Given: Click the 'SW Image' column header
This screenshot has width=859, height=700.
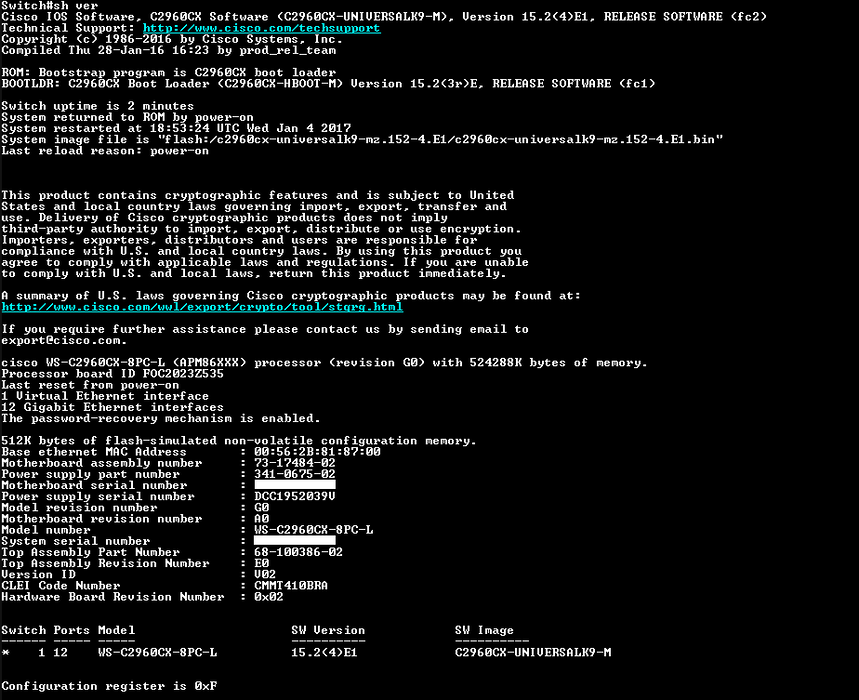Looking at the screenshot, I should click(x=484, y=630).
